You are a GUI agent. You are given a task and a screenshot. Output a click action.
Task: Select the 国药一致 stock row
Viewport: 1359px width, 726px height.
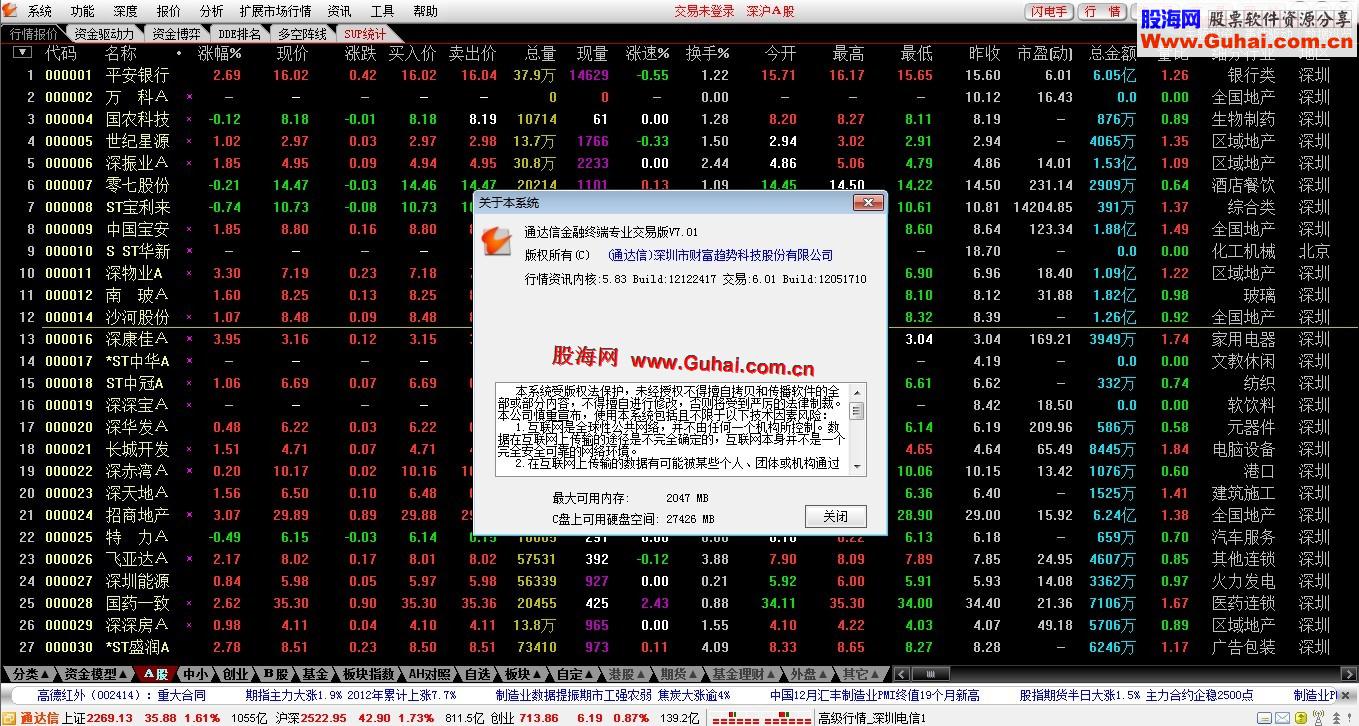tap(679, 603)
